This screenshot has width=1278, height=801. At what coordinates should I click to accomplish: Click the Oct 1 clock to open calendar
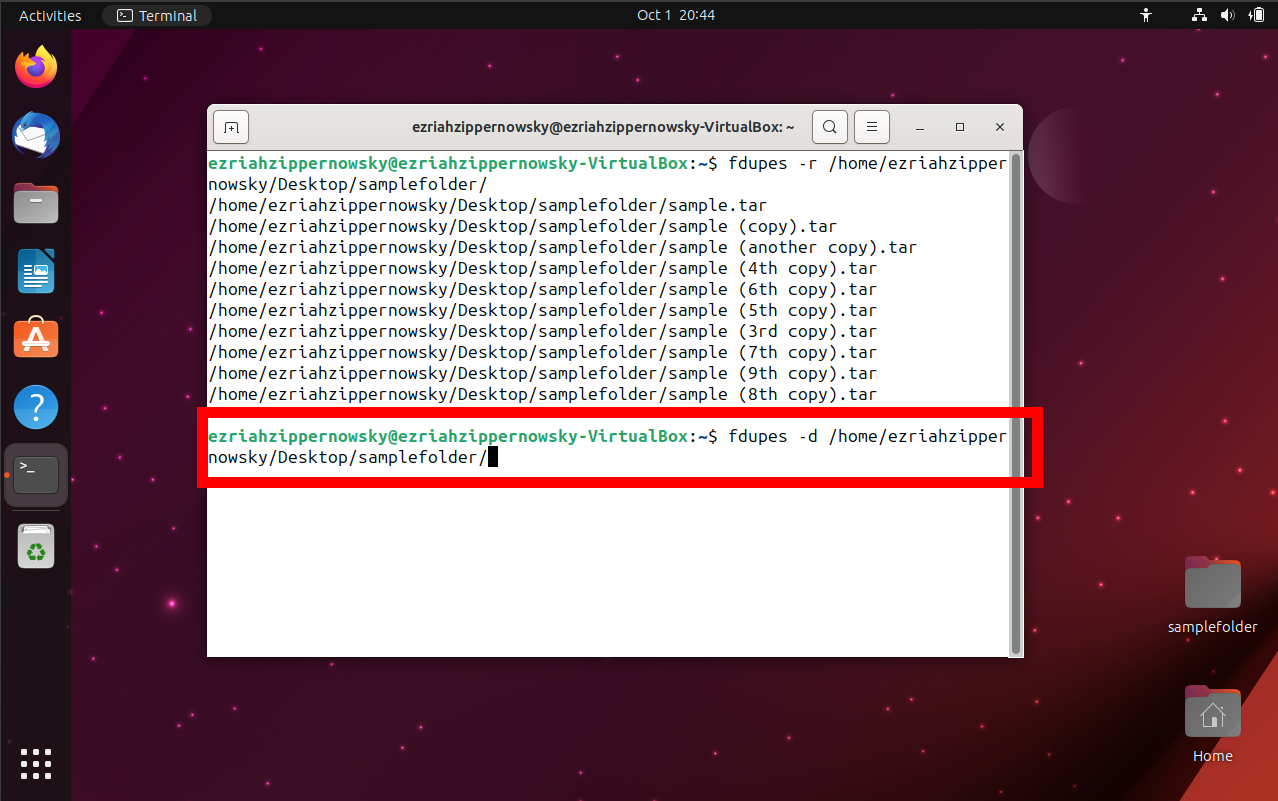[x=676, y=15]
